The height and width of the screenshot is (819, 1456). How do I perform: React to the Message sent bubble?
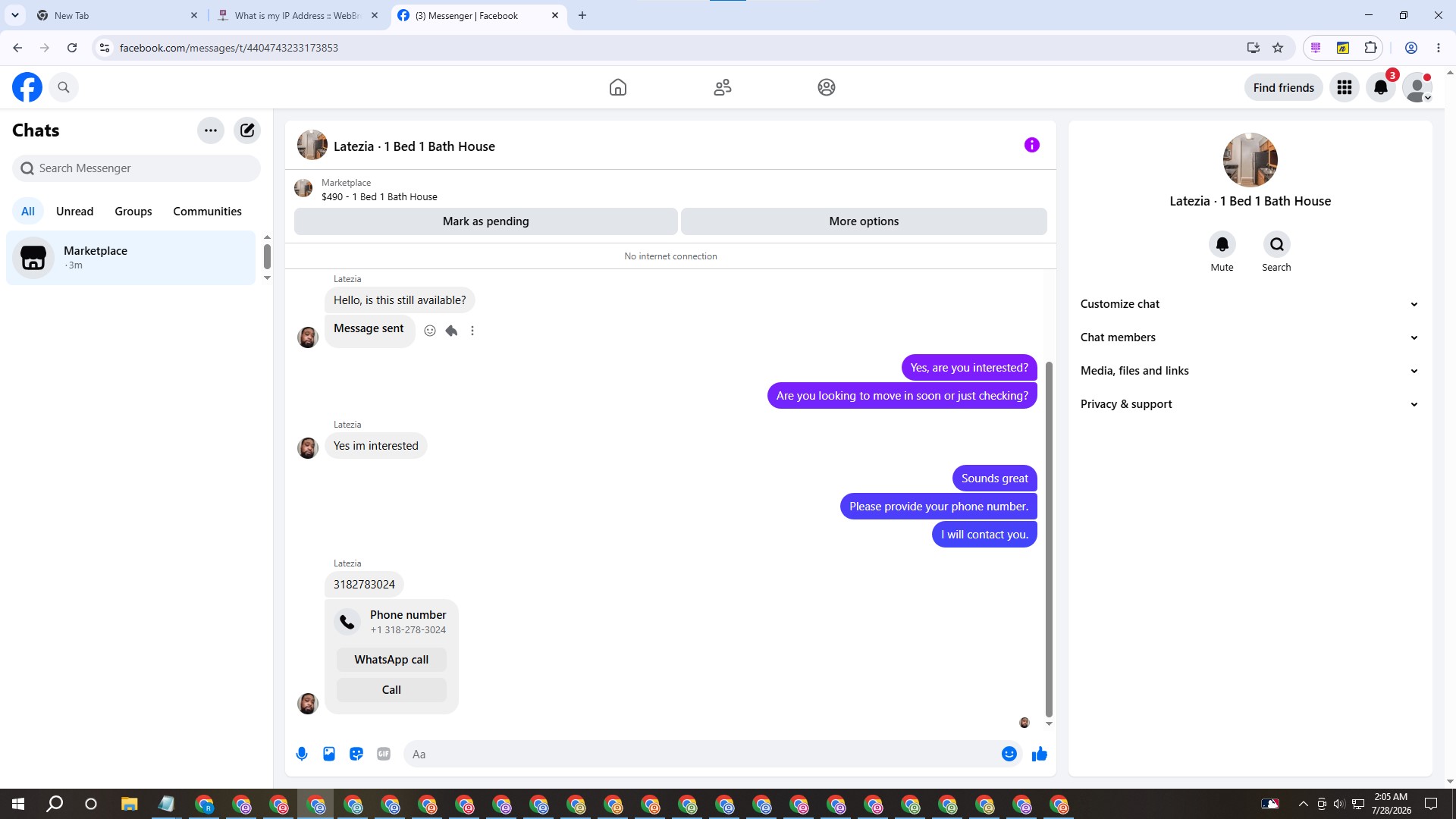(430, 331)
